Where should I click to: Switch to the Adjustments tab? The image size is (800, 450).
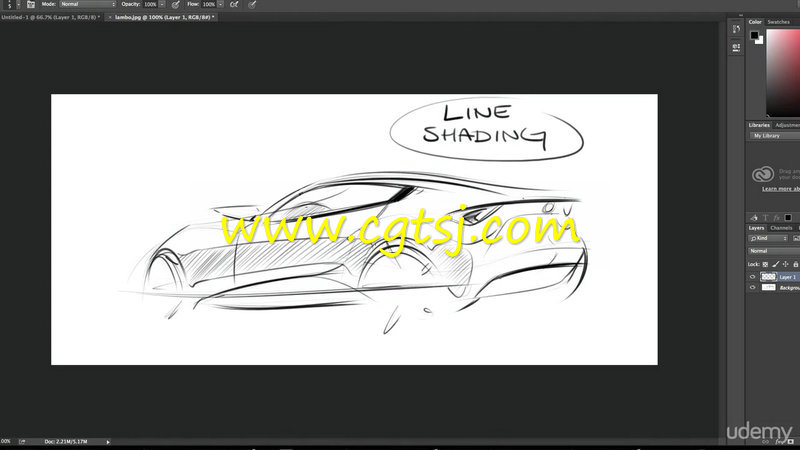point(787,125)
